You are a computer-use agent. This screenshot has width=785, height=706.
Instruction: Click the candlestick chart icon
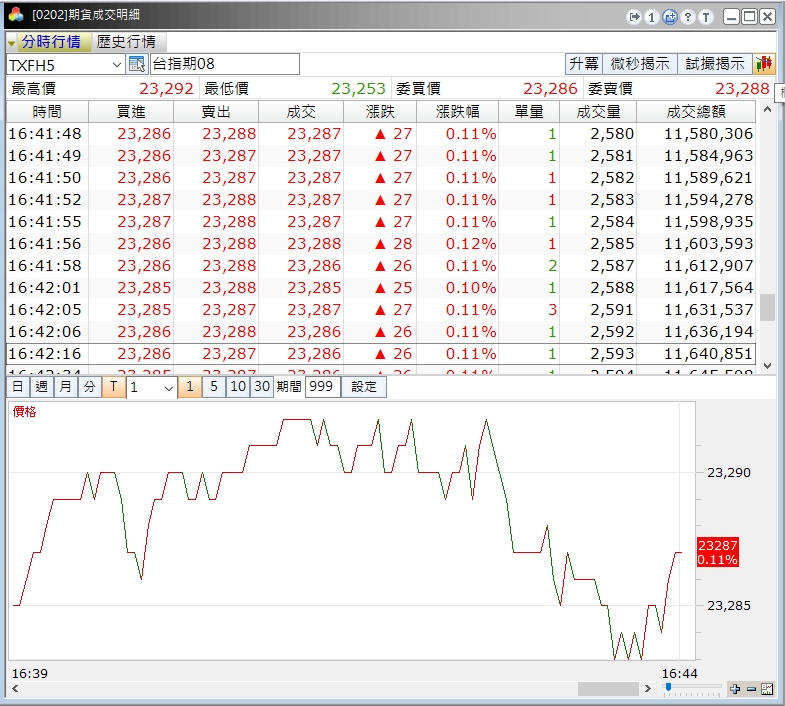coord(765,64)
